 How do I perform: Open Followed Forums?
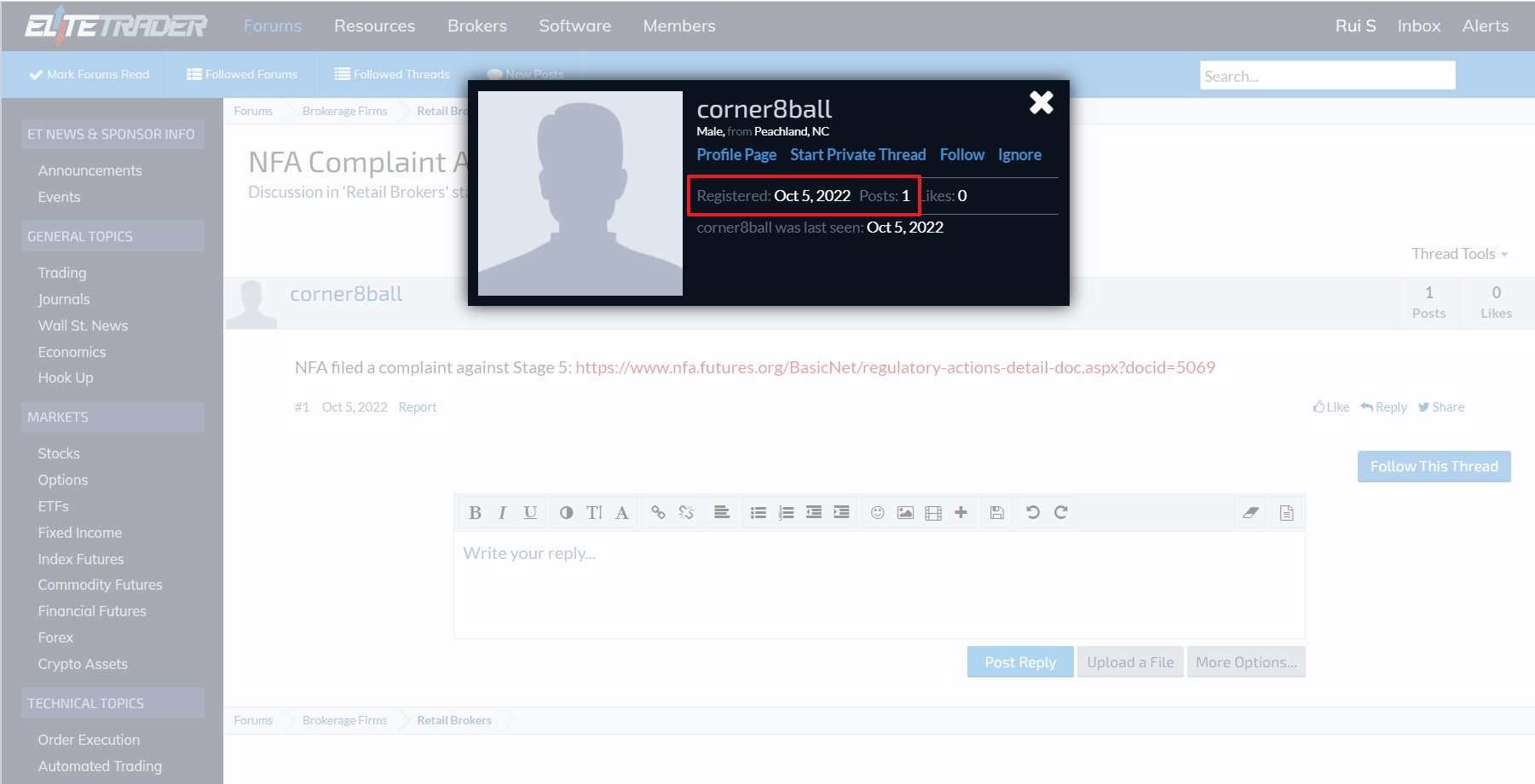click(x=242, y=74)
